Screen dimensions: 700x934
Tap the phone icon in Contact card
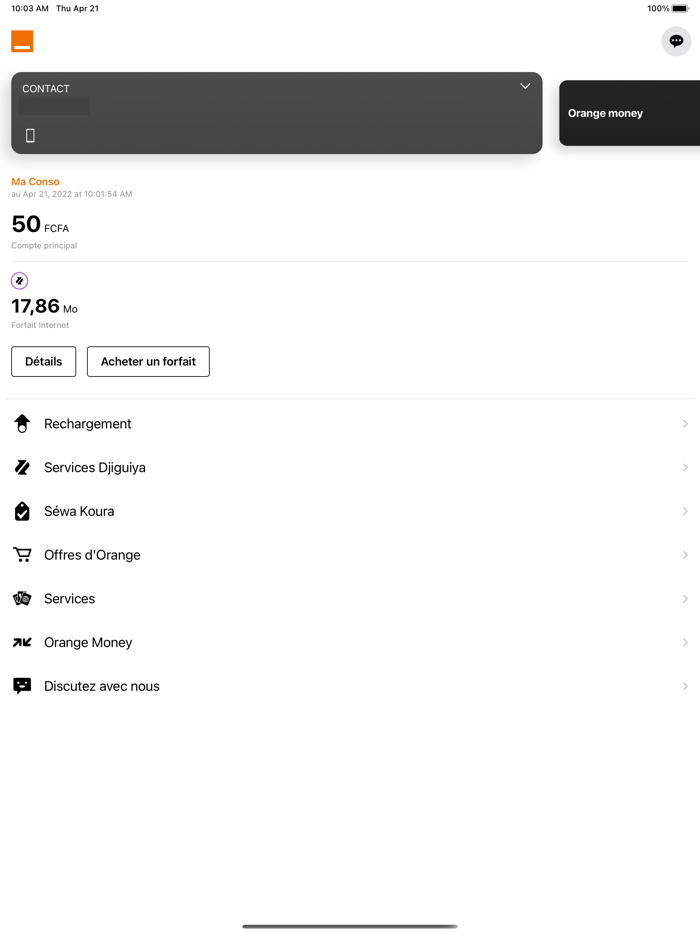click(30, 136)
